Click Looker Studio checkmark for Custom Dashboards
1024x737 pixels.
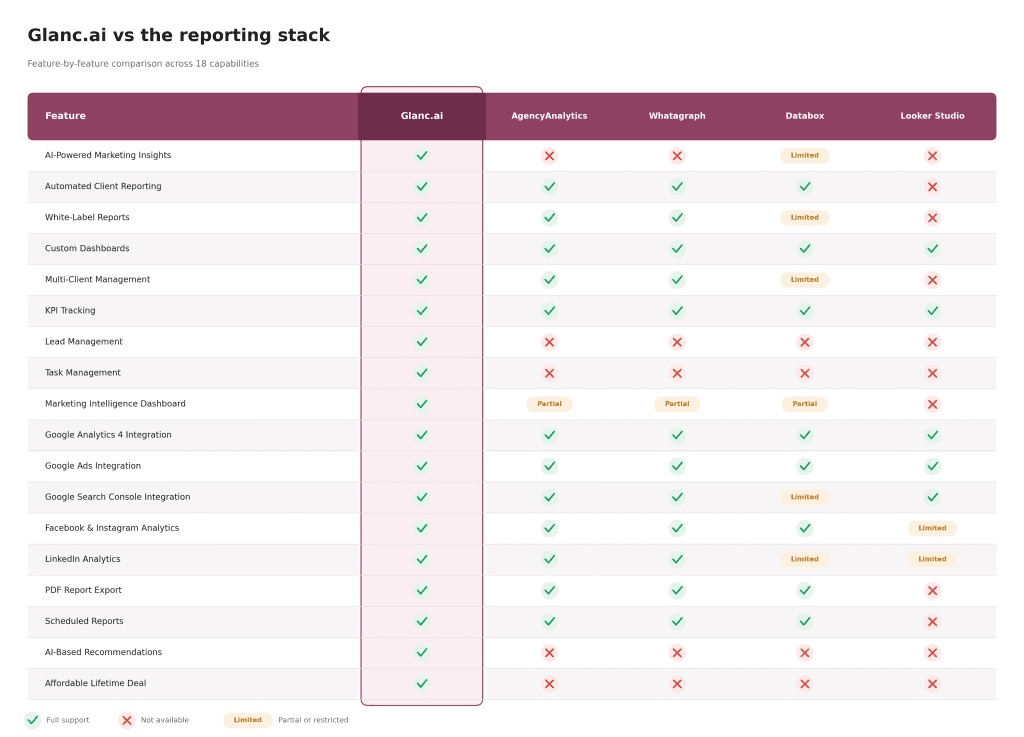pyautogui.click(x=932, y=249)
